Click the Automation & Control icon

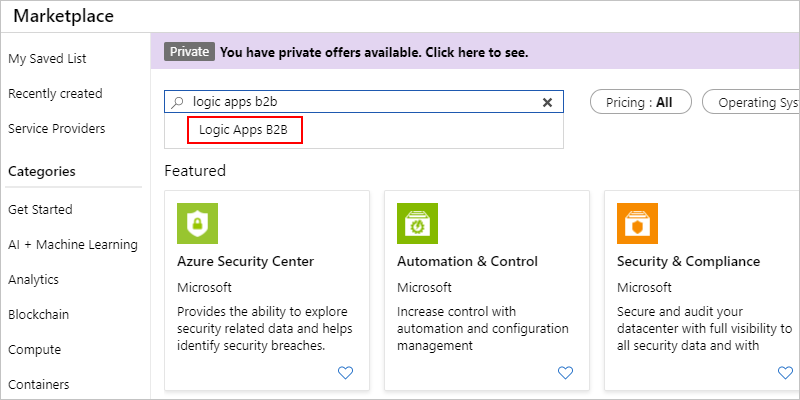[x=417, y=224]
